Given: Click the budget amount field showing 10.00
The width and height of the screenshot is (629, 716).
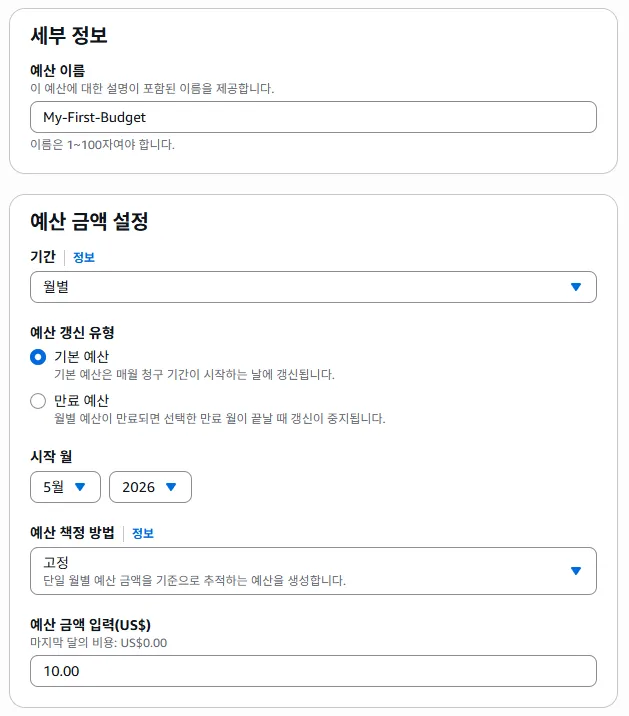Looking at the screenshot, I should tap(313, 671).
